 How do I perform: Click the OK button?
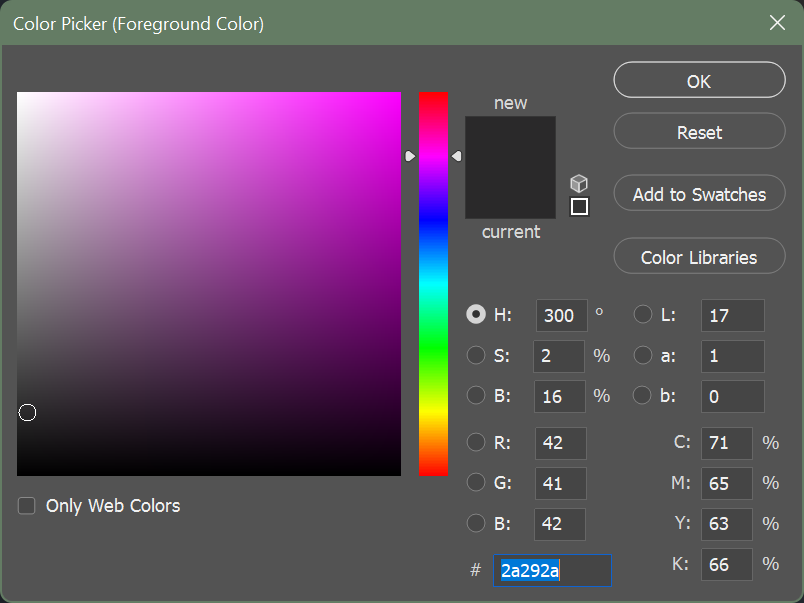coord(698,80)
